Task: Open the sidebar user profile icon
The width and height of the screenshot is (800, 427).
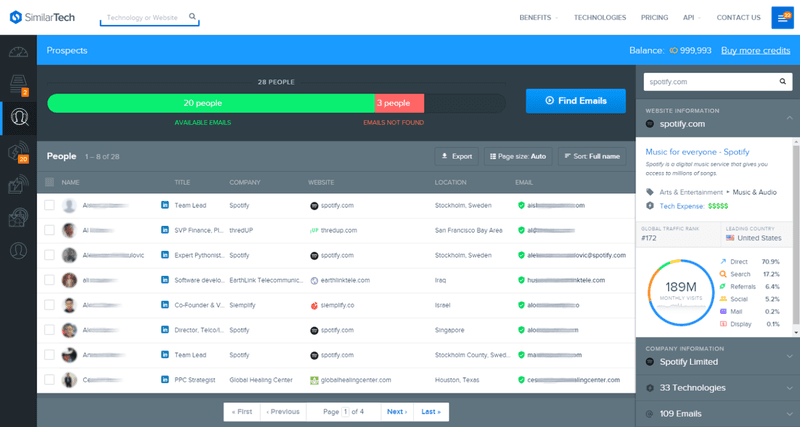Action: (x=18, y=250)
